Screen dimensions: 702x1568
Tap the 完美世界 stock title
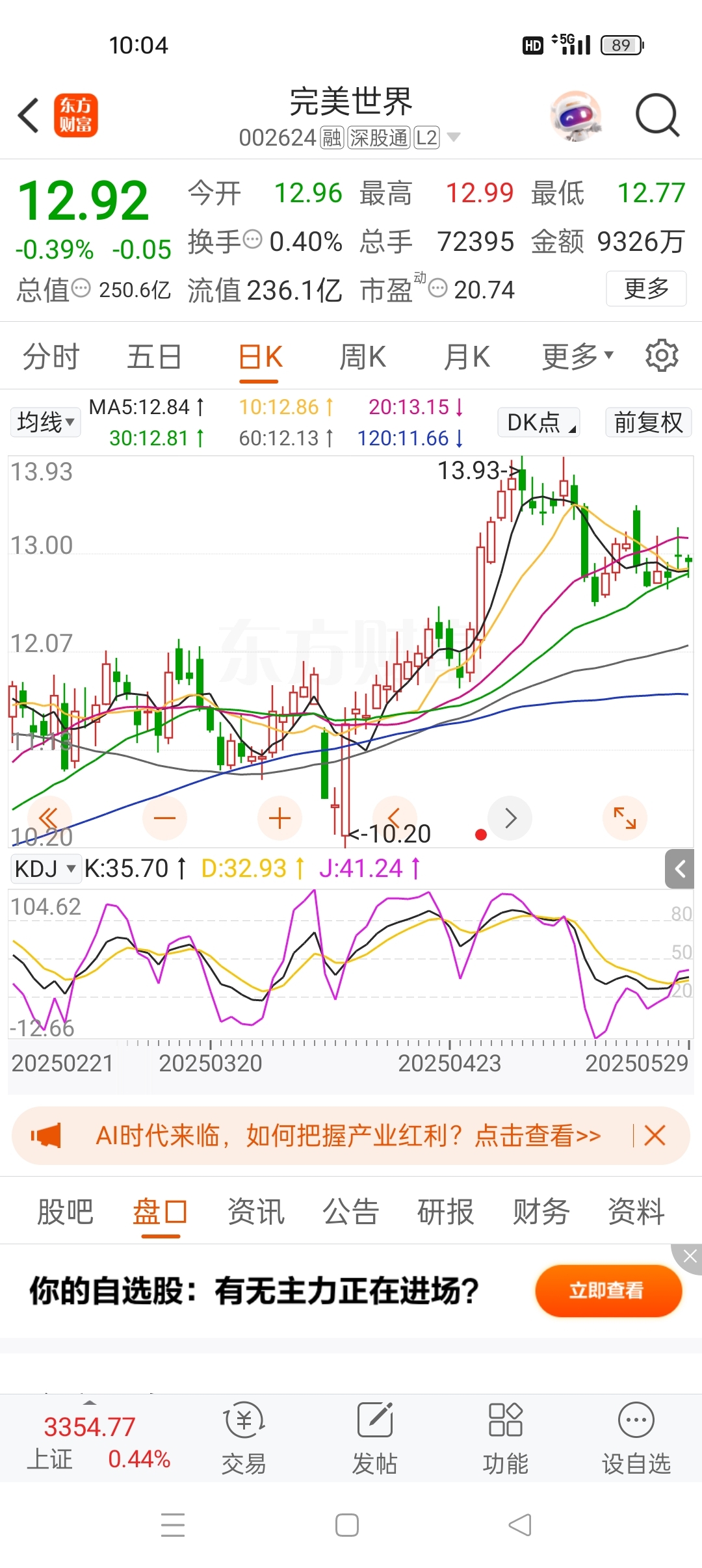pyautogui.click(x=351, y=101)
